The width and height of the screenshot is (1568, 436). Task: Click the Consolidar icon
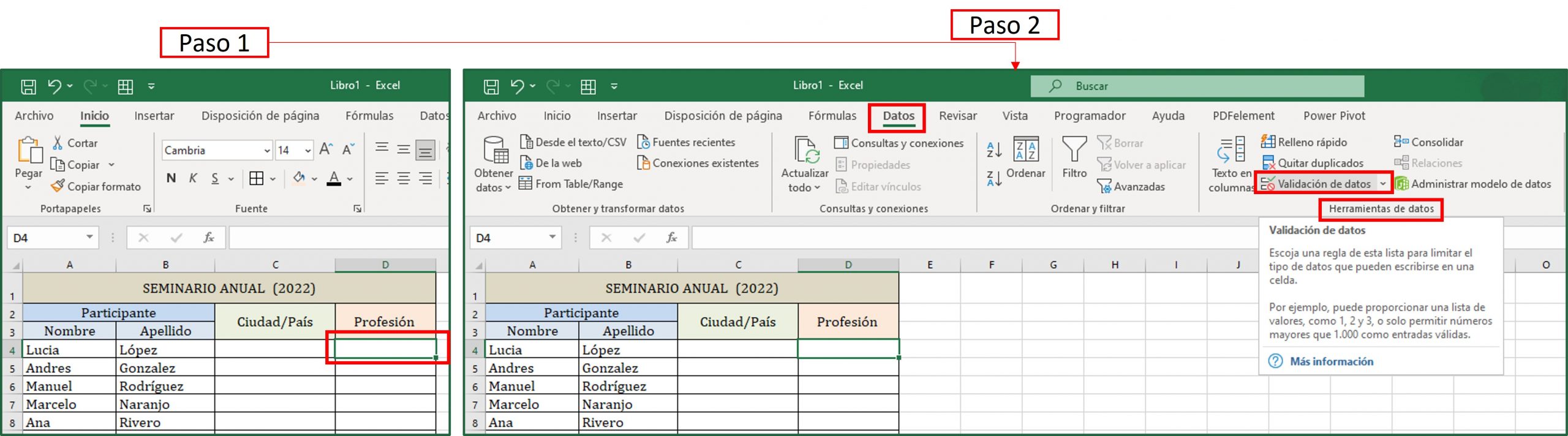[1401, 142]
